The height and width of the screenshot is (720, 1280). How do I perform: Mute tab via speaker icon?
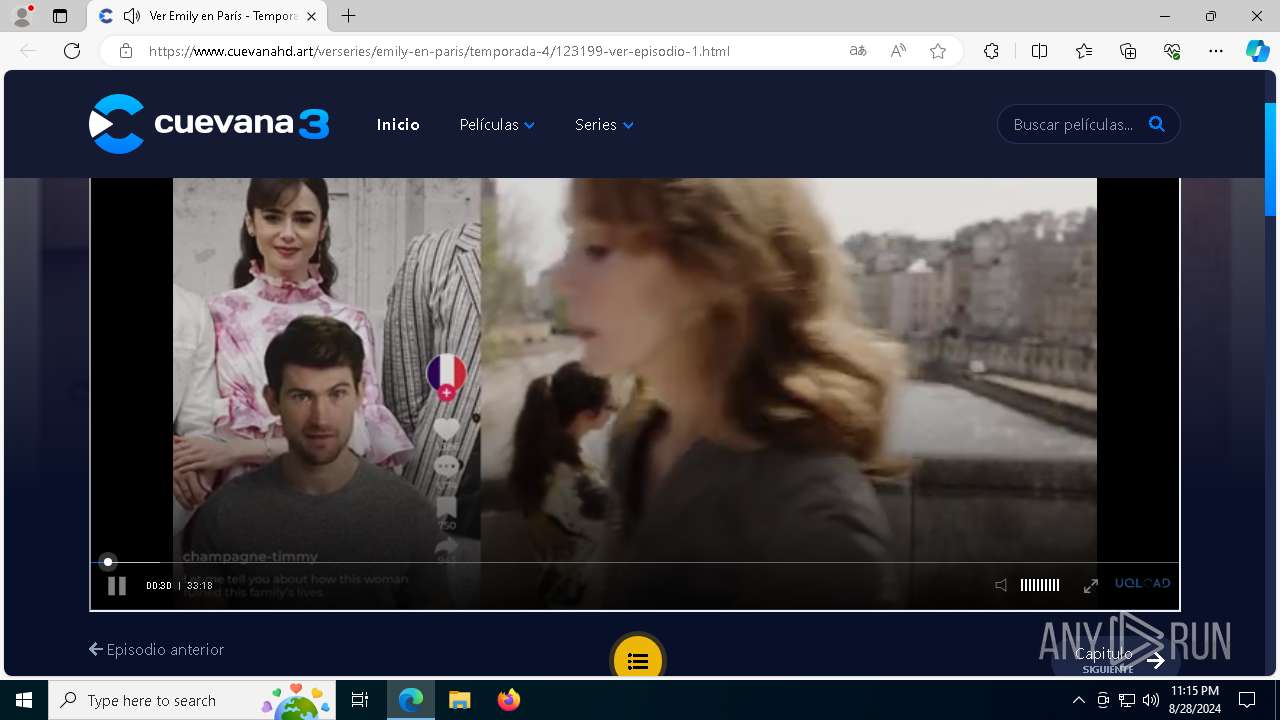tap(132, 16)
